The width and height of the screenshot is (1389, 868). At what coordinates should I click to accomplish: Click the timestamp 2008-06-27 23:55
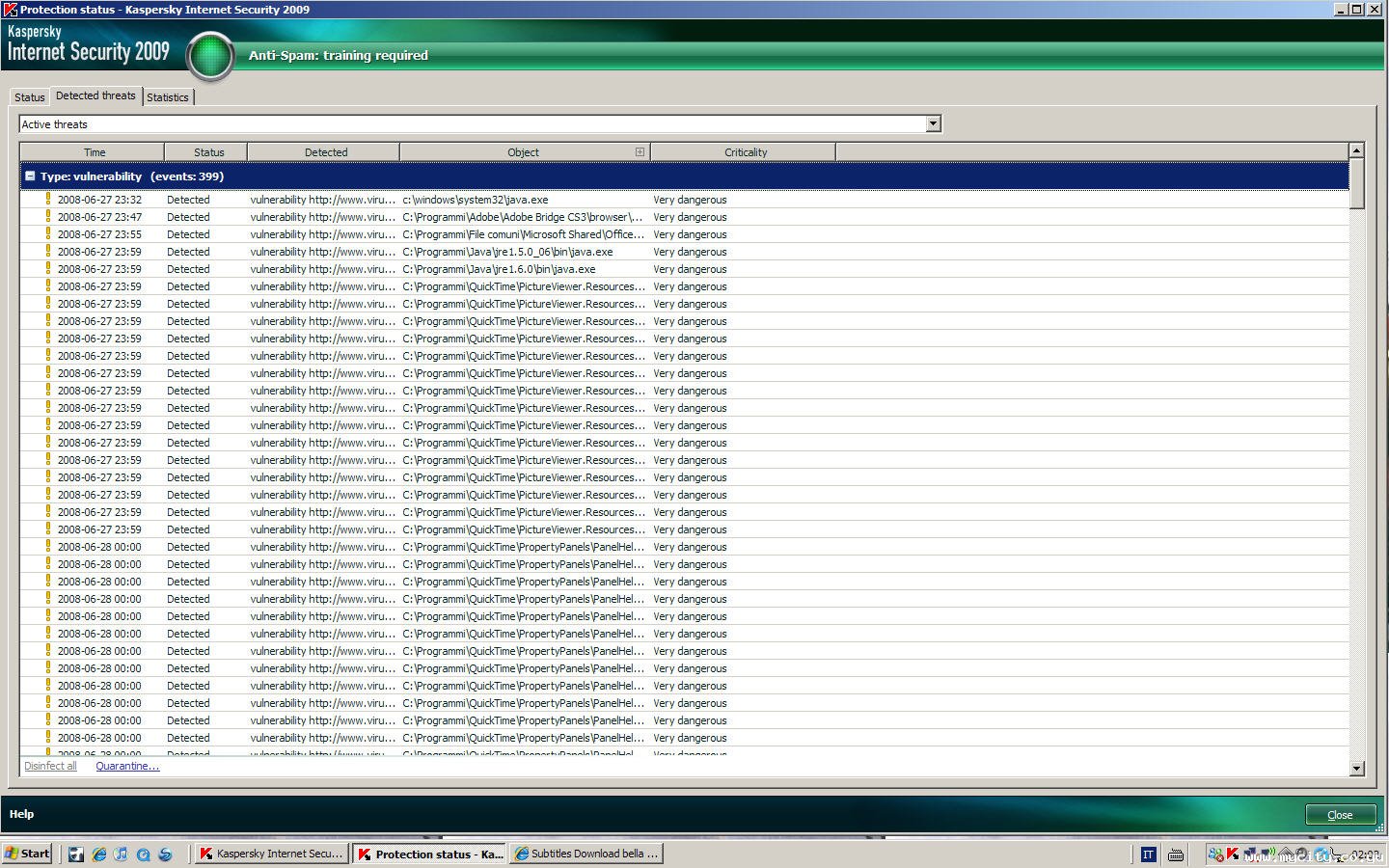click(x=99, y=234)
